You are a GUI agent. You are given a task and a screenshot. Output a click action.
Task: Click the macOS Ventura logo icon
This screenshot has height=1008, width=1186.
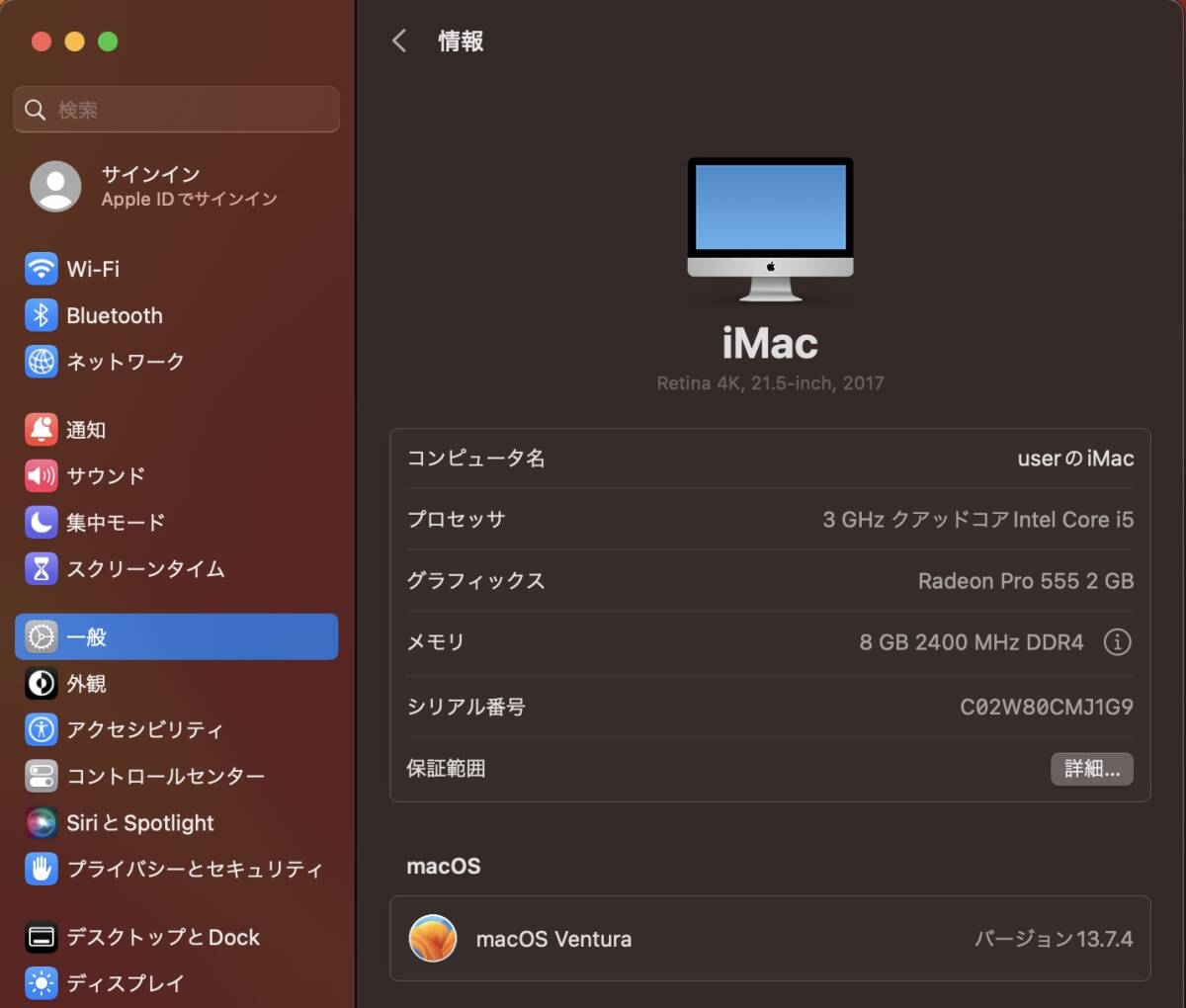[x=433, y=939]
